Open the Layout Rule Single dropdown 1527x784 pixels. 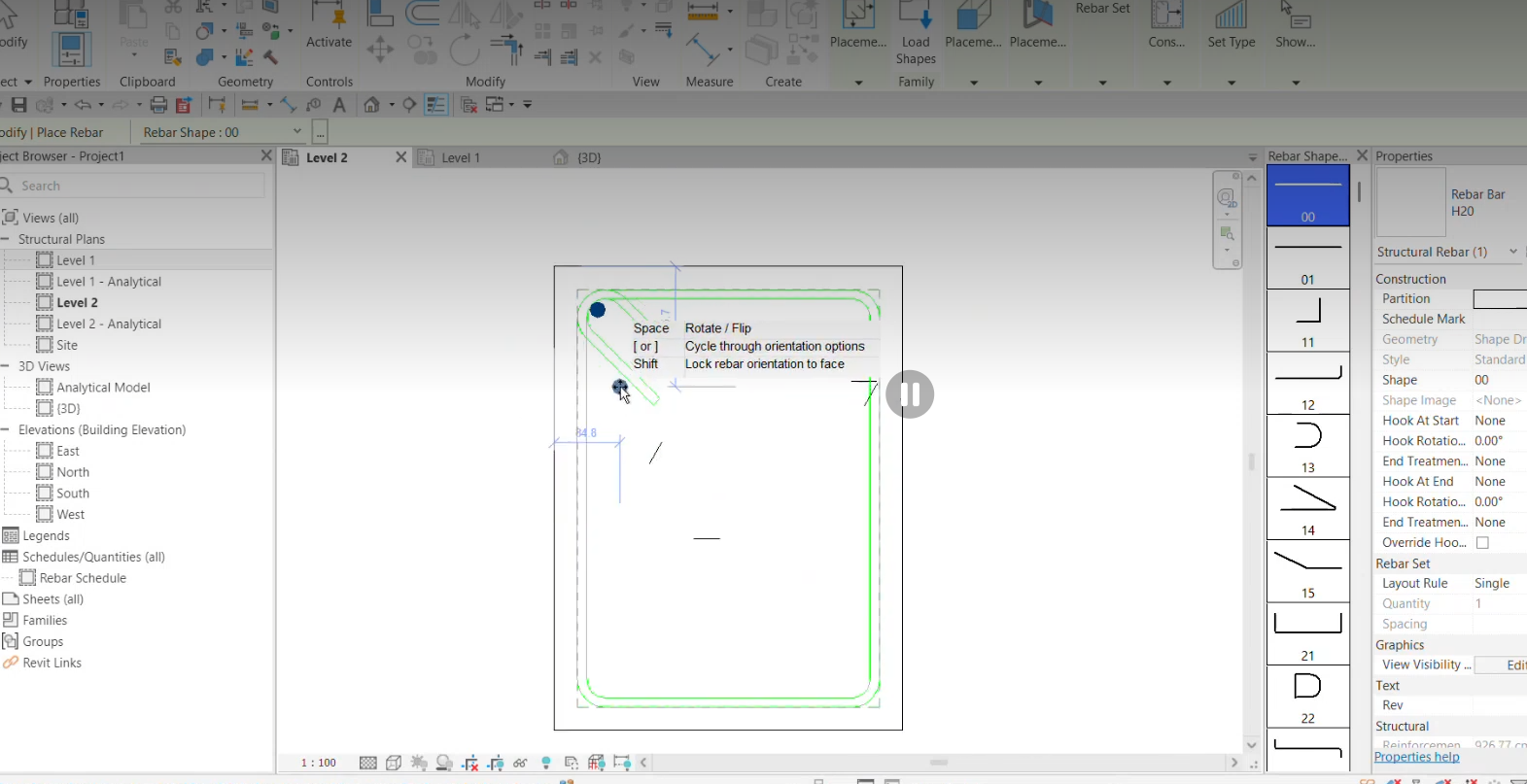point(1499,583)
